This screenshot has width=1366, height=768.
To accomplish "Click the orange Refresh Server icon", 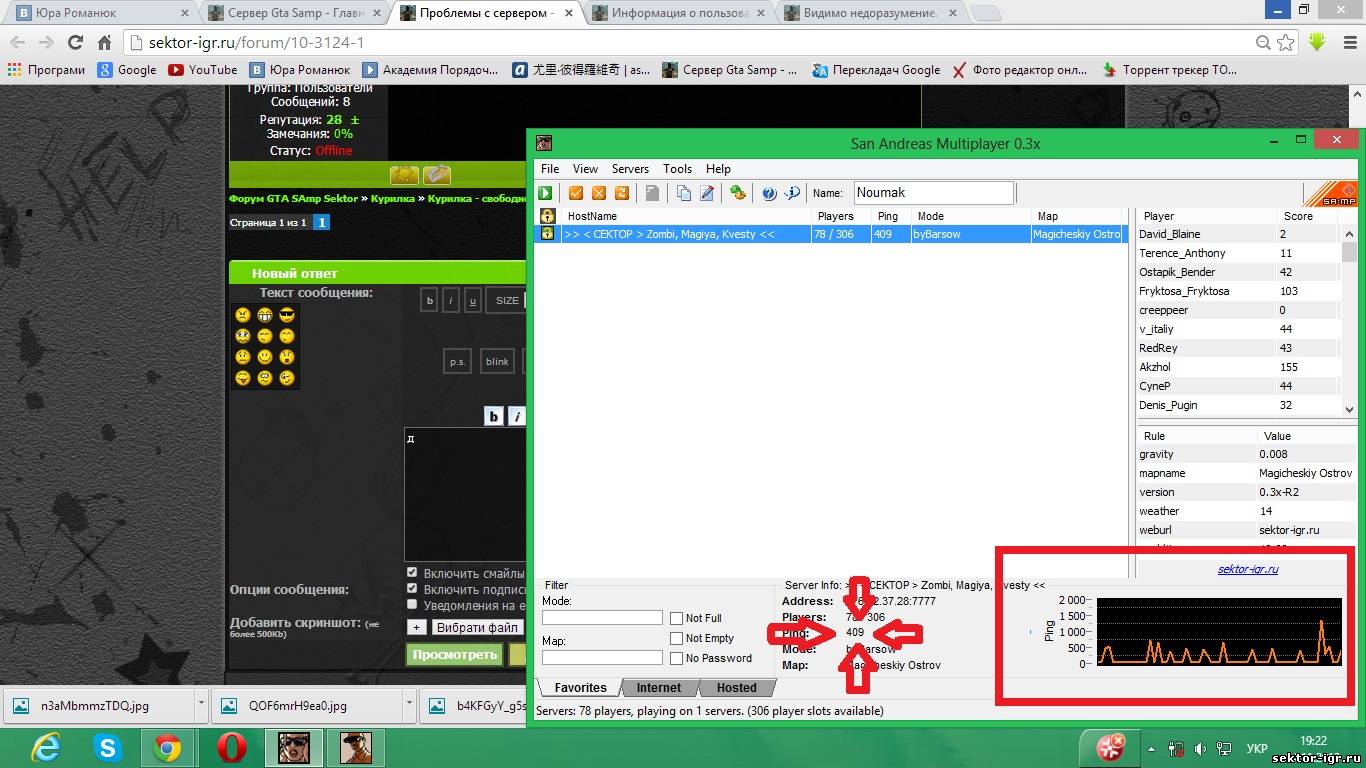I will pos(620,193).
